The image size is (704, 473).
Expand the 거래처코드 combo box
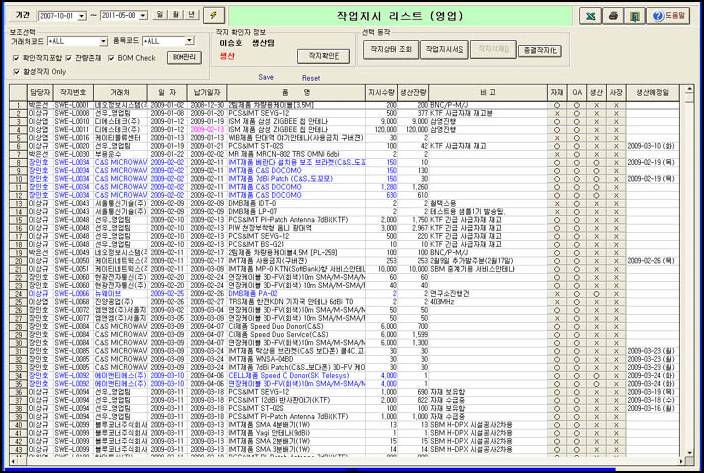pos(103,41)
